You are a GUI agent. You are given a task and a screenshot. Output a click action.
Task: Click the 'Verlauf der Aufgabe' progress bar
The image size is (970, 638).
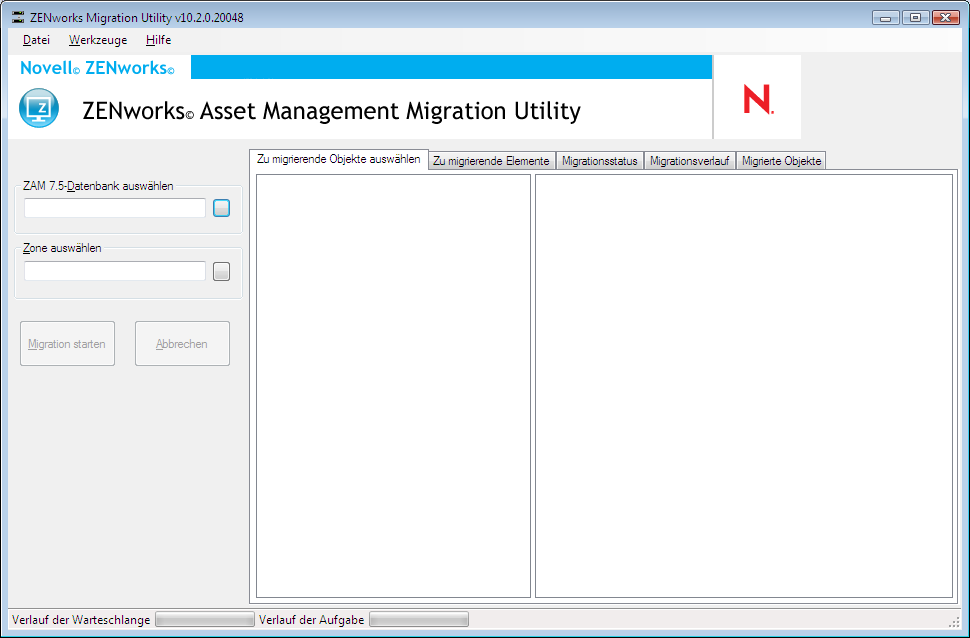click(419, 619)
